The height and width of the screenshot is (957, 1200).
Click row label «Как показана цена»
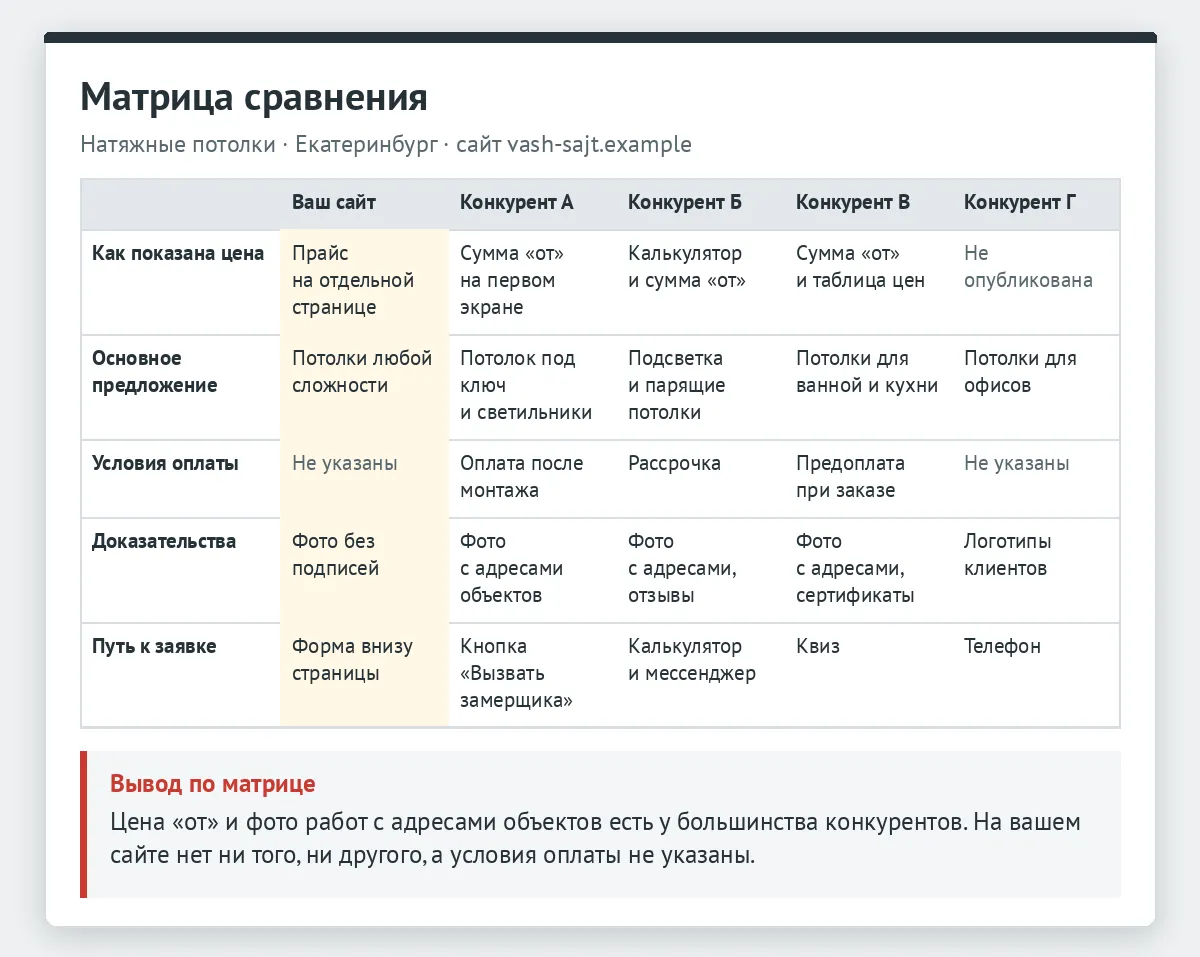pyautogui.click(x=178, y=253)
